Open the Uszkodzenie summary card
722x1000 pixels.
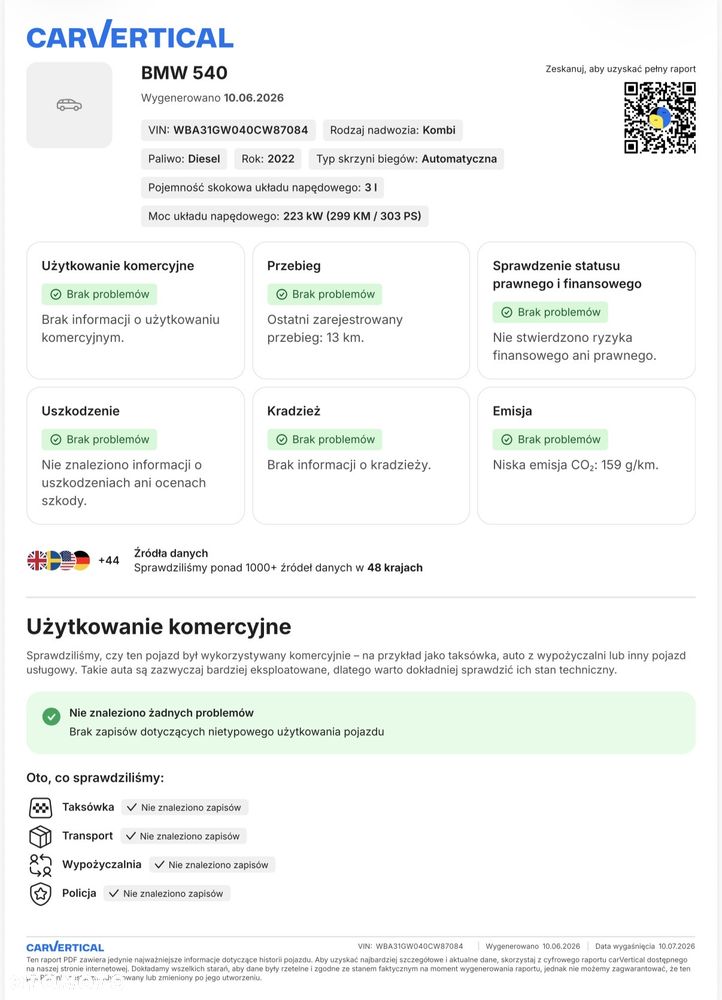[135, 456]
